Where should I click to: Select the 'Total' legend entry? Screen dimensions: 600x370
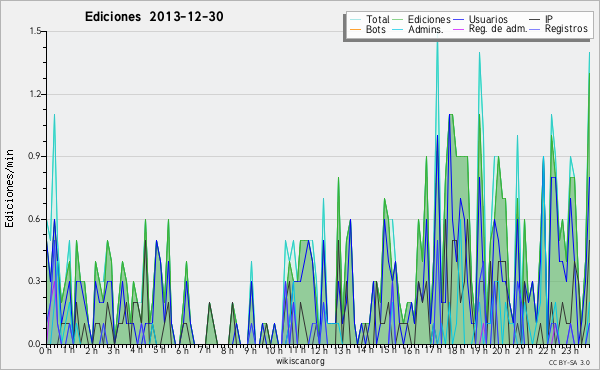coord(377,19)
